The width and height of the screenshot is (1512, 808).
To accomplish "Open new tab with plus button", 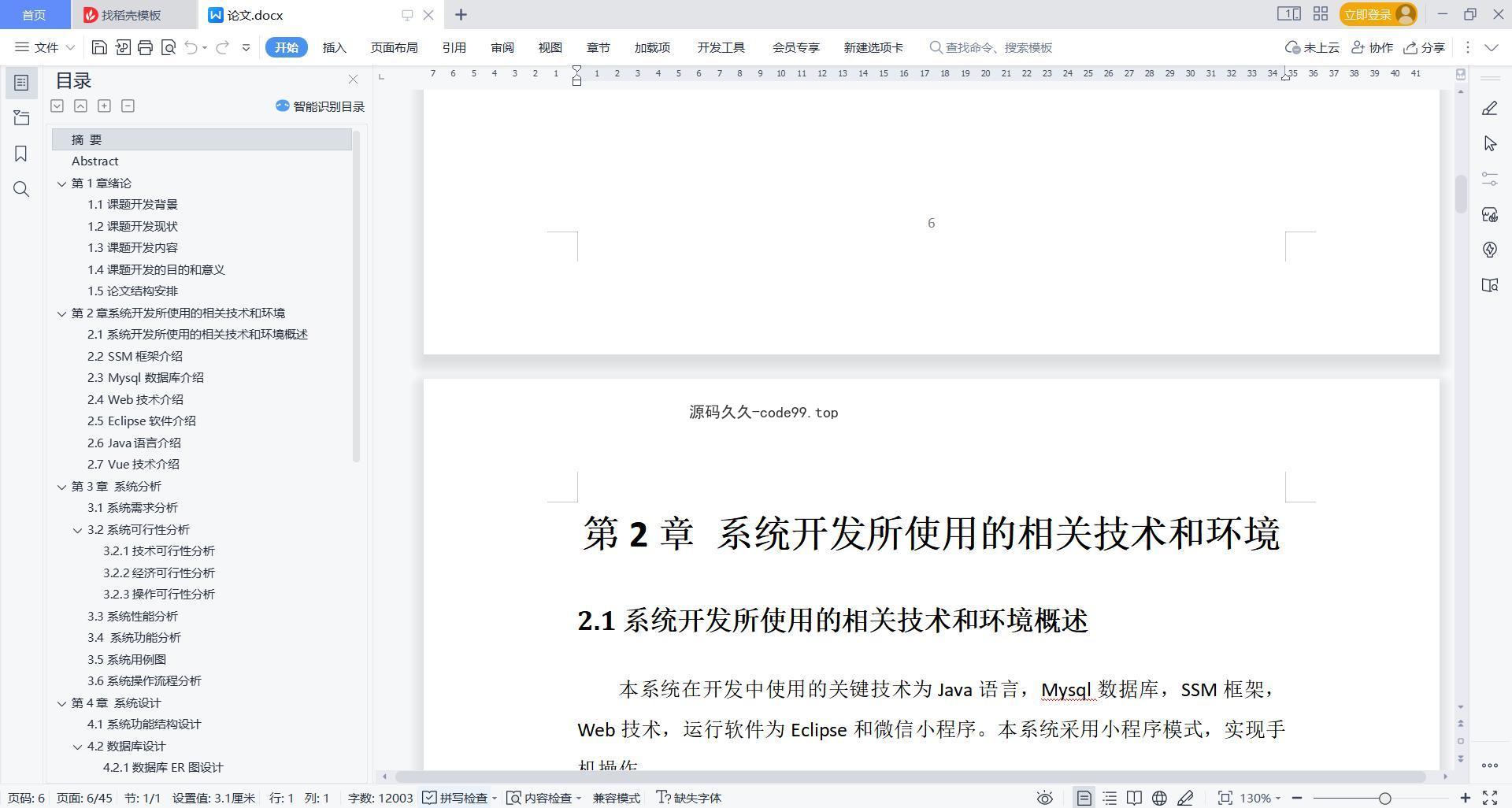I will click(461, 14).
